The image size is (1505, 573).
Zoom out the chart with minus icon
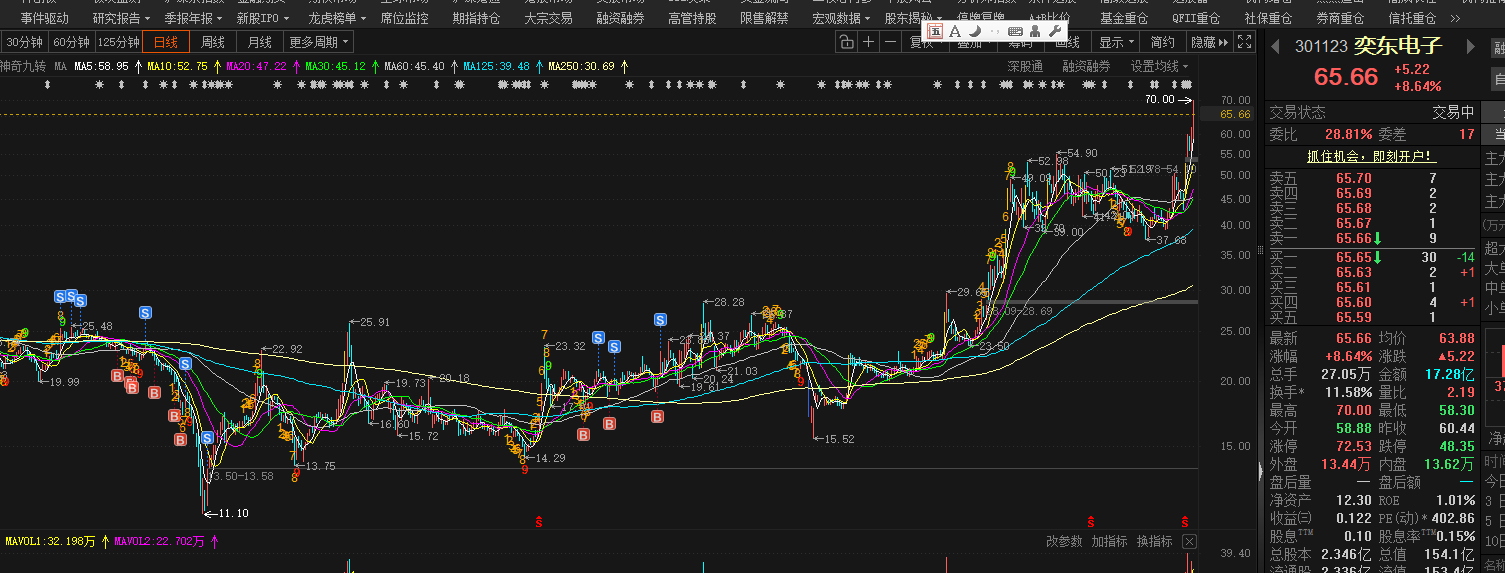[890, 42]
